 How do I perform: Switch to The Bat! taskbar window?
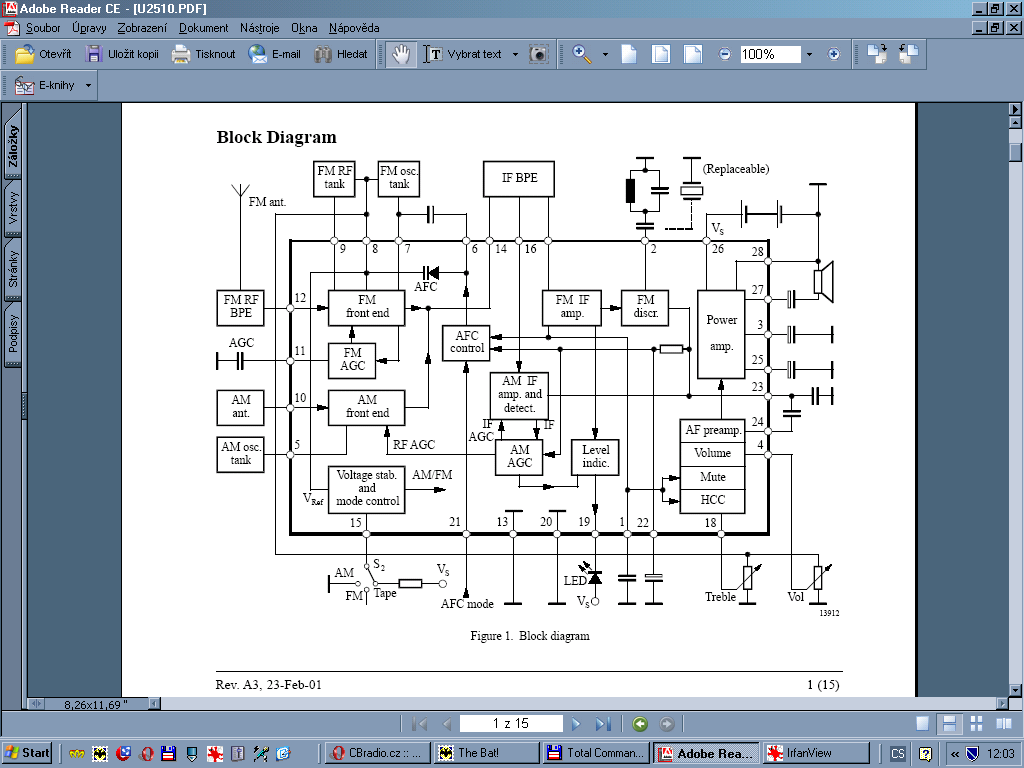pyautogui.click(x=487, y=753)
